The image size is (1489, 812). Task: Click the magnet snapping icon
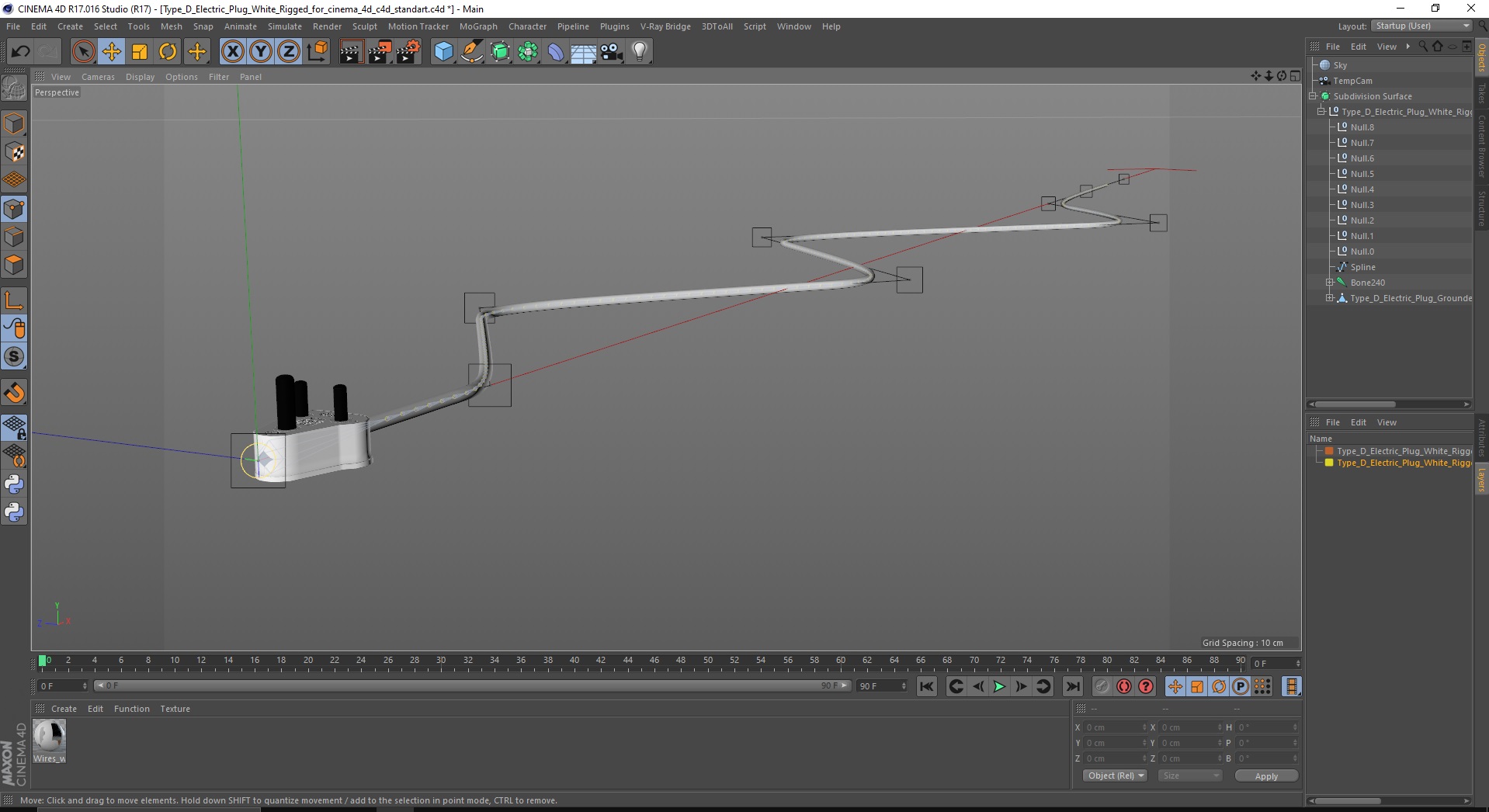[x=14, y=393]
